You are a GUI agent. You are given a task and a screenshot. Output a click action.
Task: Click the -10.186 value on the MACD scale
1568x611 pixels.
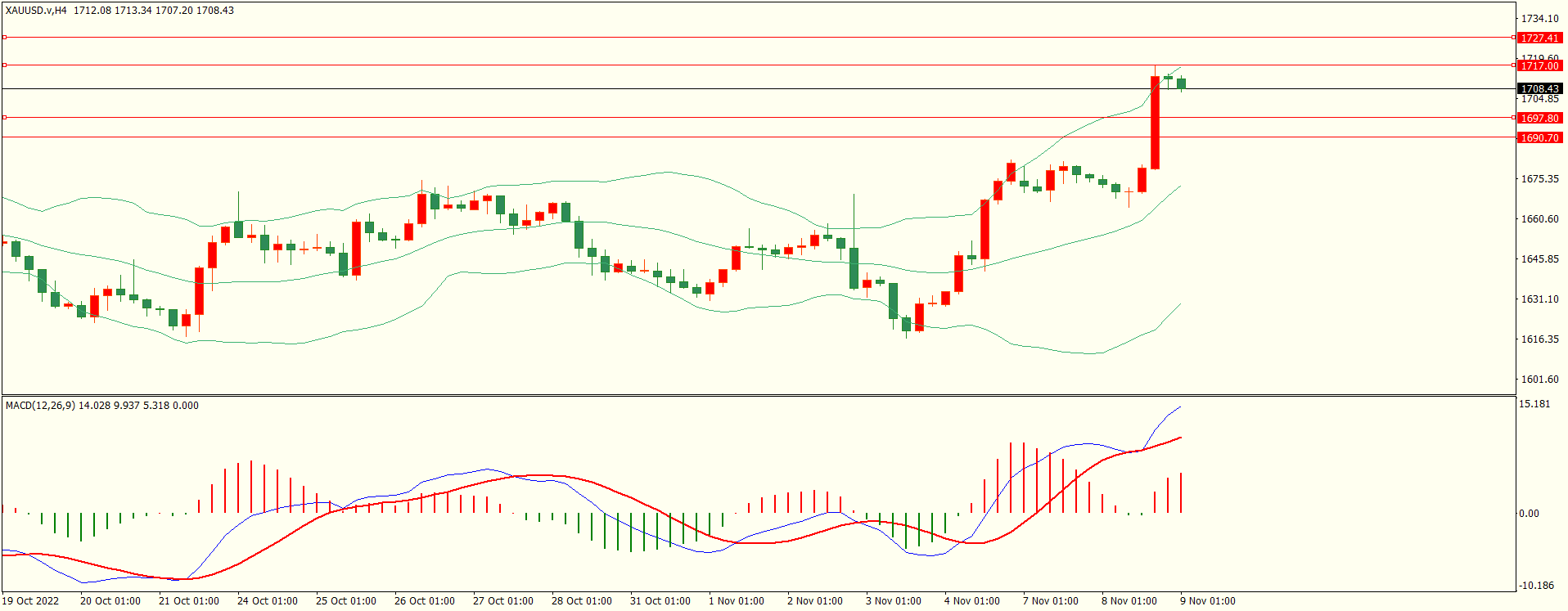point(1536,586)
